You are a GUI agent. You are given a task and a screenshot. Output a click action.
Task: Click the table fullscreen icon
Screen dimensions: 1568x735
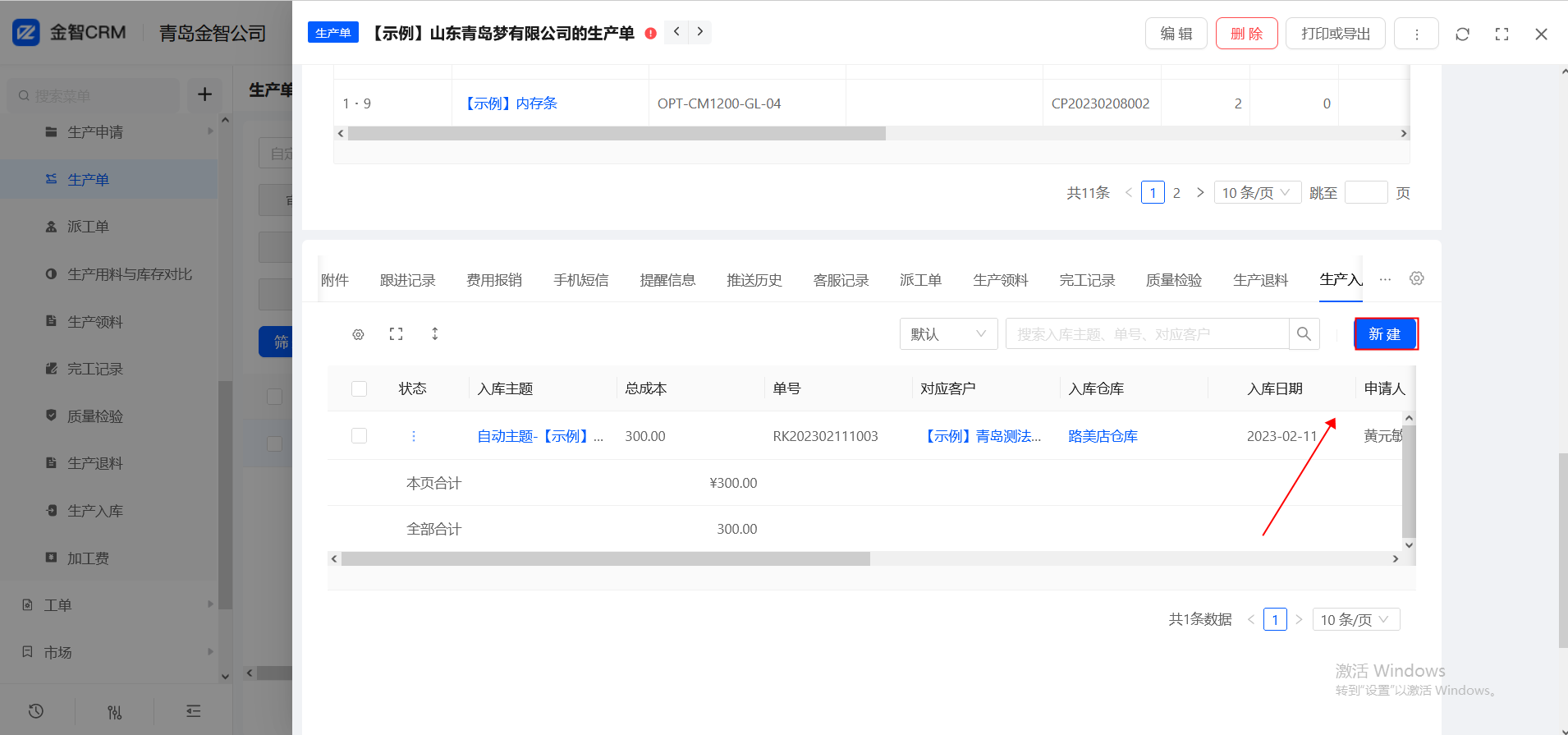pyautogui.click(x=396, y=333)
